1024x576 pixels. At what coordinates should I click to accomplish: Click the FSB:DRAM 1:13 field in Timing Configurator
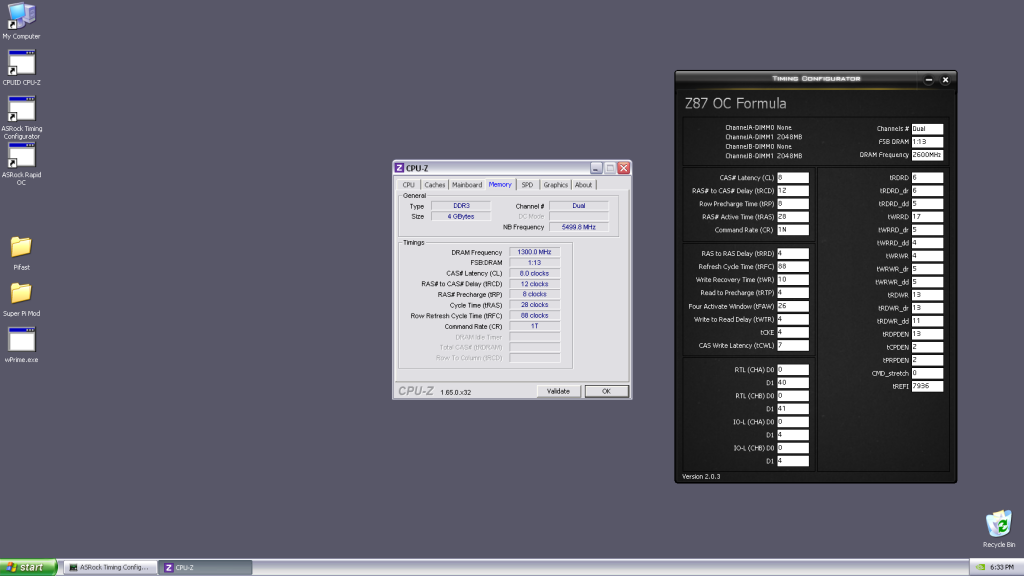(x=927, y=142)
